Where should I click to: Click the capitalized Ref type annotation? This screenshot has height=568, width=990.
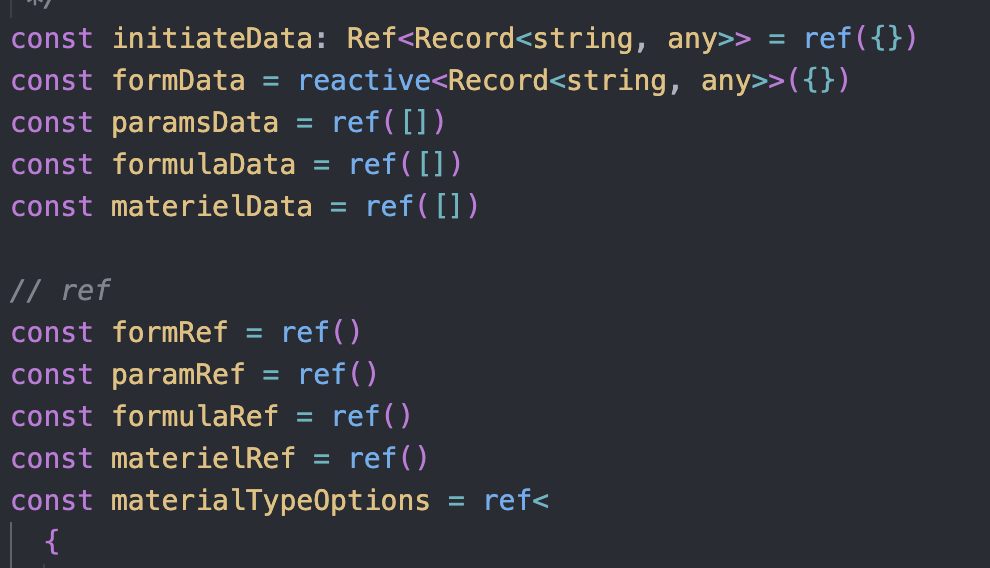372,39
